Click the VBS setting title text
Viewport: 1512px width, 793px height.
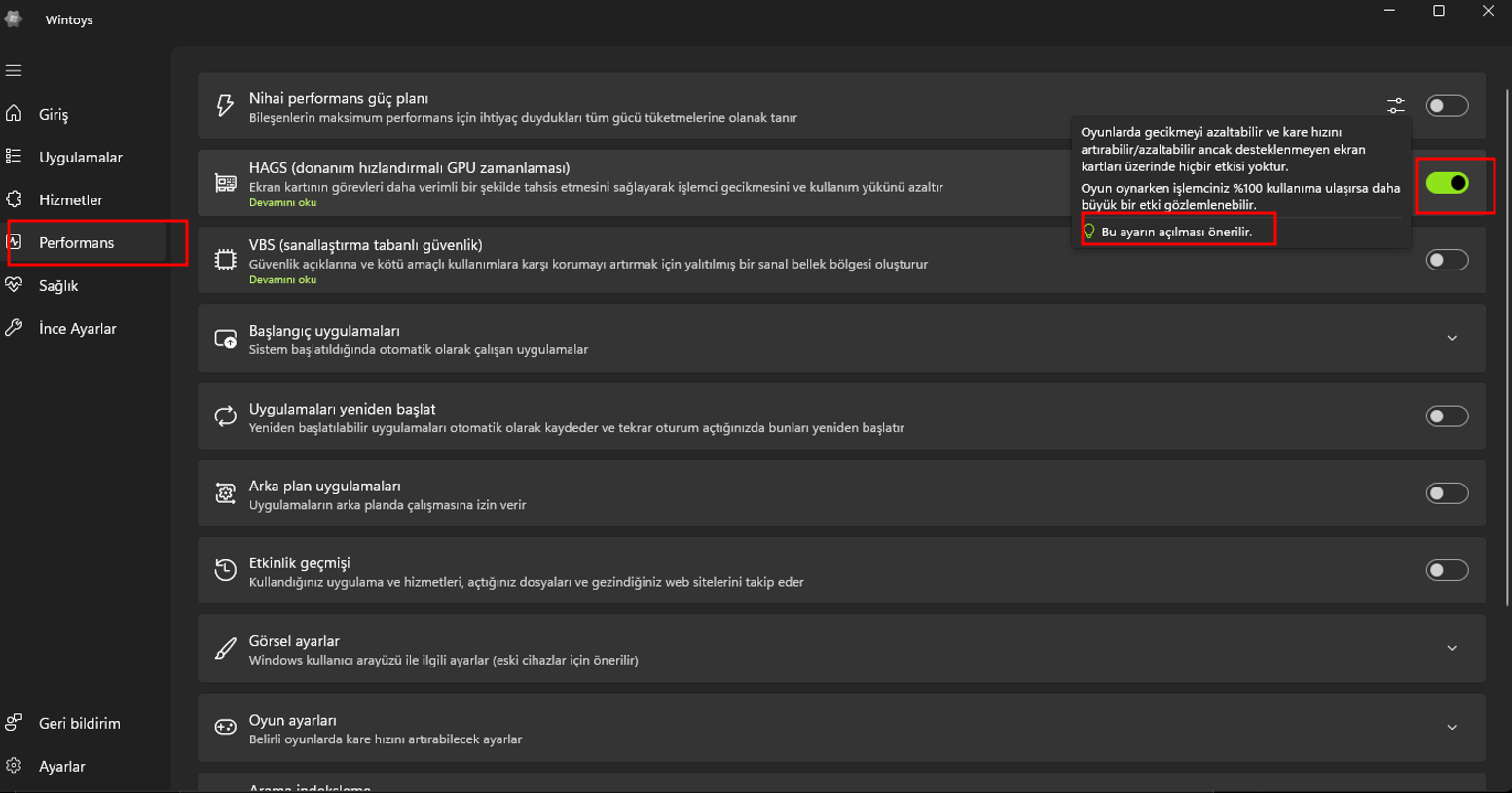click(365, 244)
